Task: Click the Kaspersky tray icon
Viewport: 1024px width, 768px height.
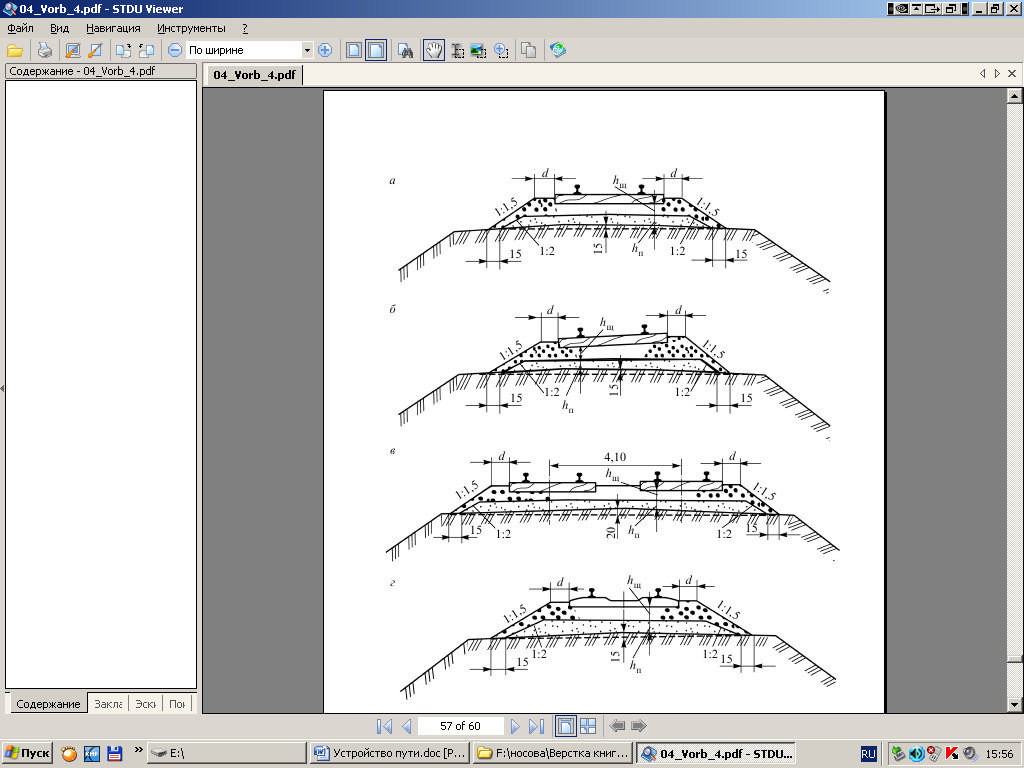Action: (x=952, y=754)
